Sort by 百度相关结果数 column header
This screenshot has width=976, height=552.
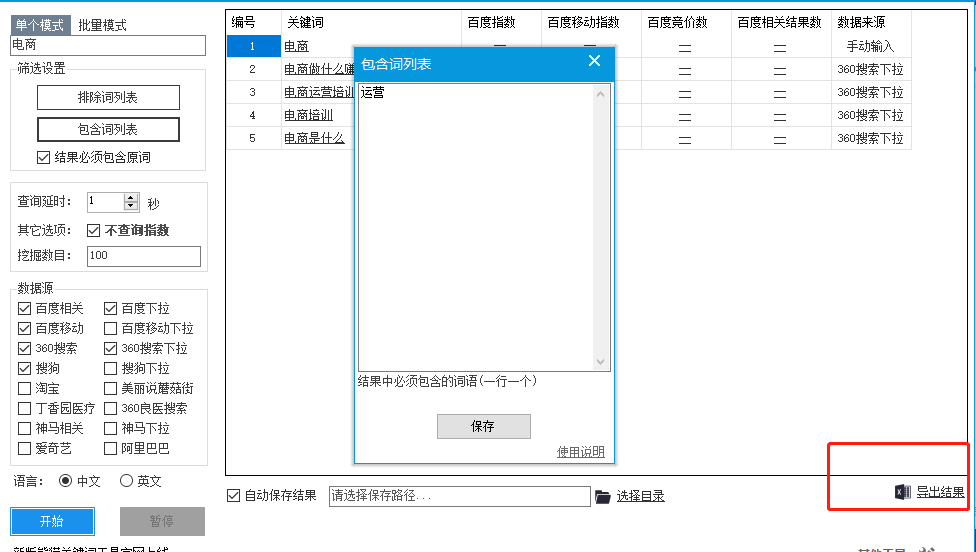coord(781,22)
